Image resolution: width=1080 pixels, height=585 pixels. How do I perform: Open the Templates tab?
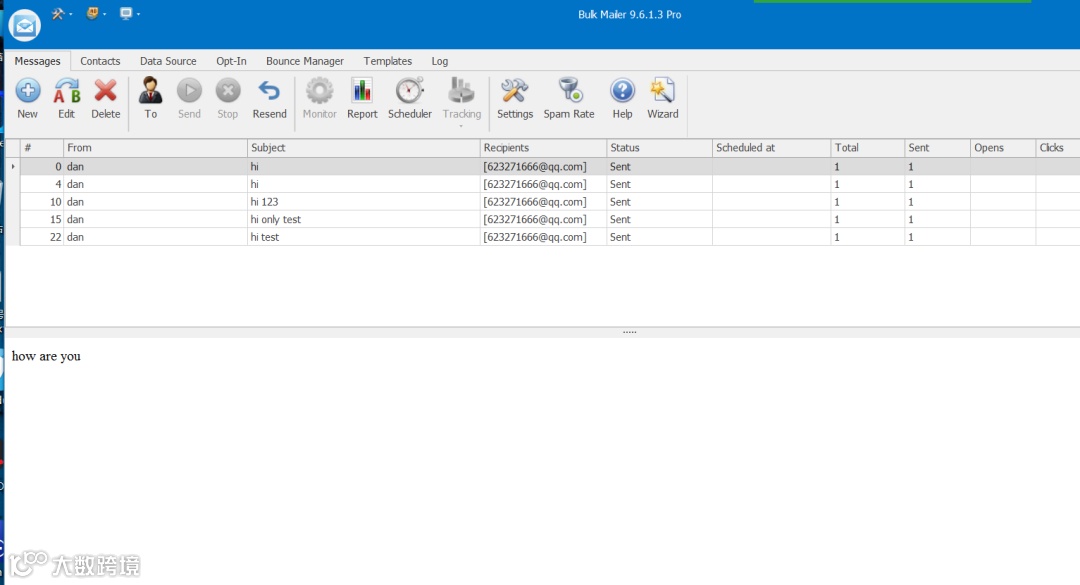(x=388, y=61)
